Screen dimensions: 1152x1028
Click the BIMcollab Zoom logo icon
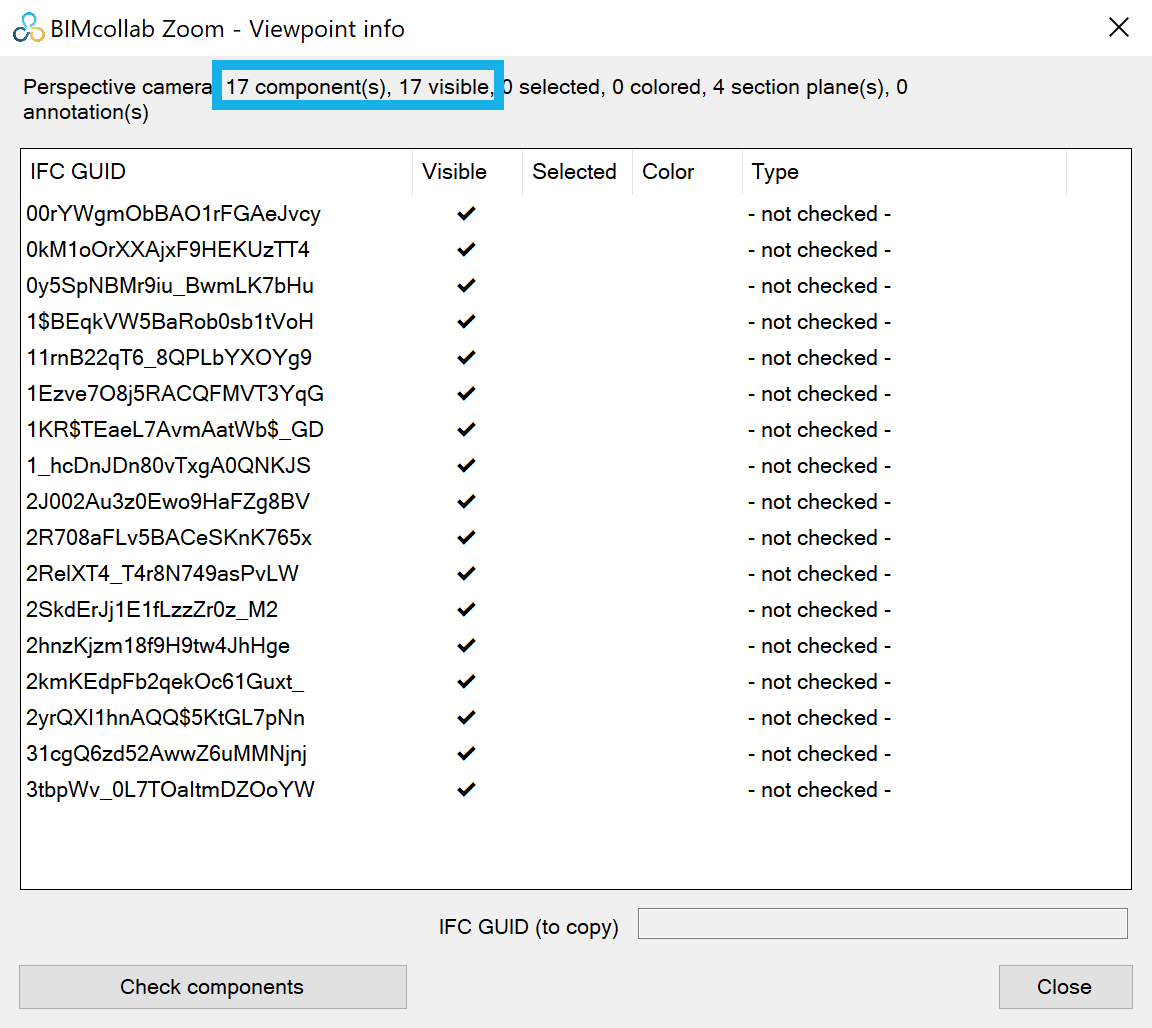(x=28, y=28)
